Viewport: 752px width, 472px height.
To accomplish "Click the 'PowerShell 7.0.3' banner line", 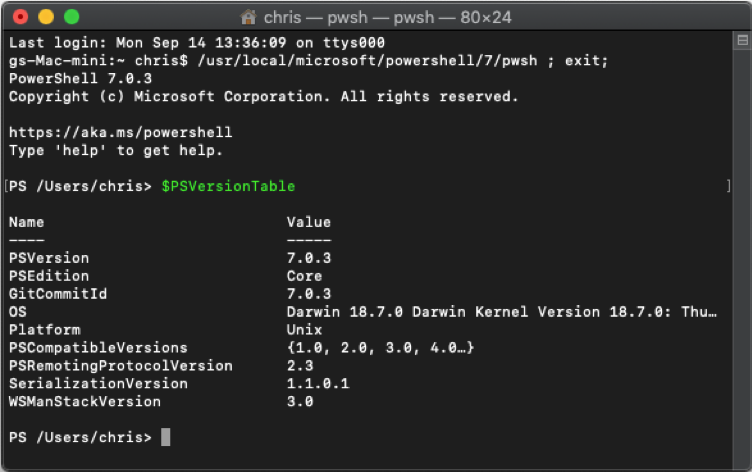I will 80,79.
